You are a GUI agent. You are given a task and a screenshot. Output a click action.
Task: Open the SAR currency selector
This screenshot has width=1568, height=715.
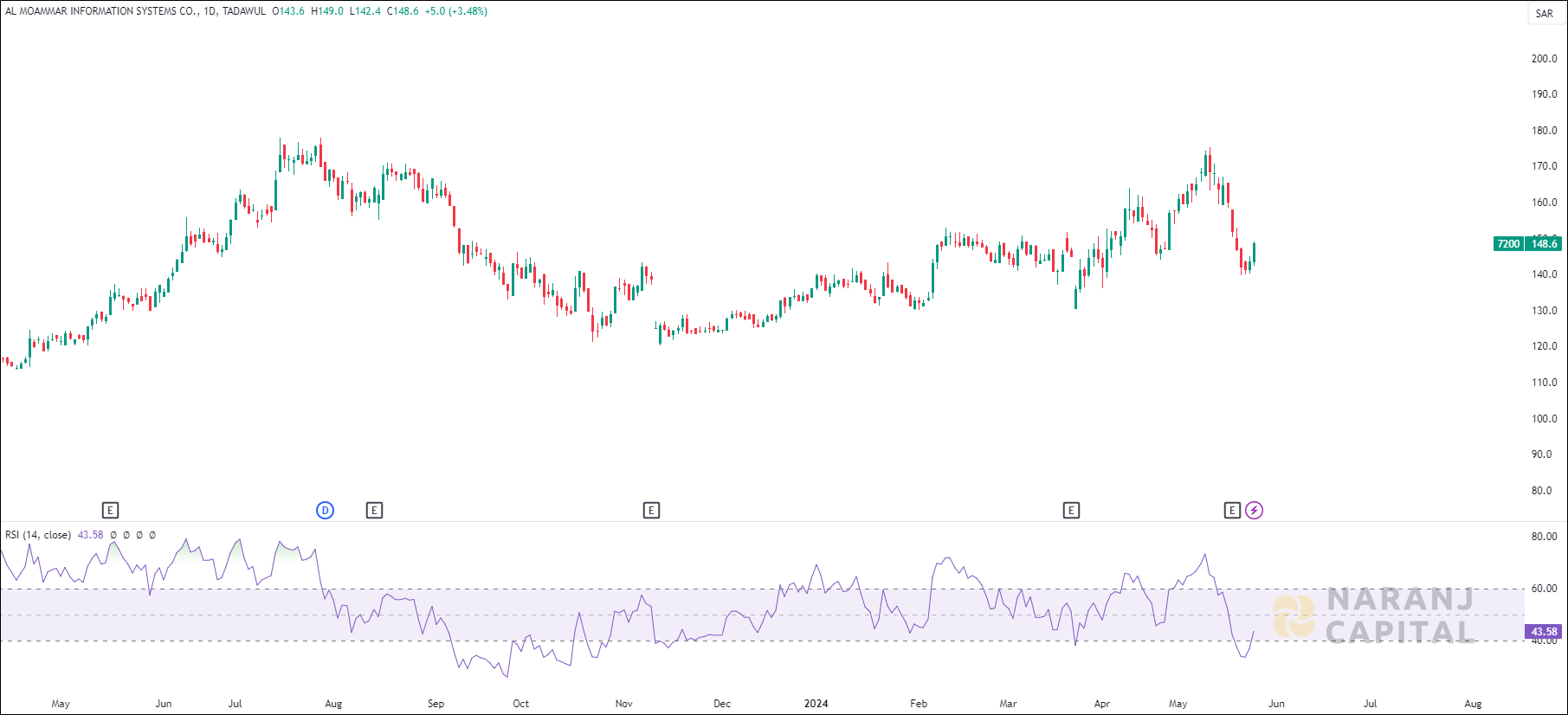pos(1545,14)
